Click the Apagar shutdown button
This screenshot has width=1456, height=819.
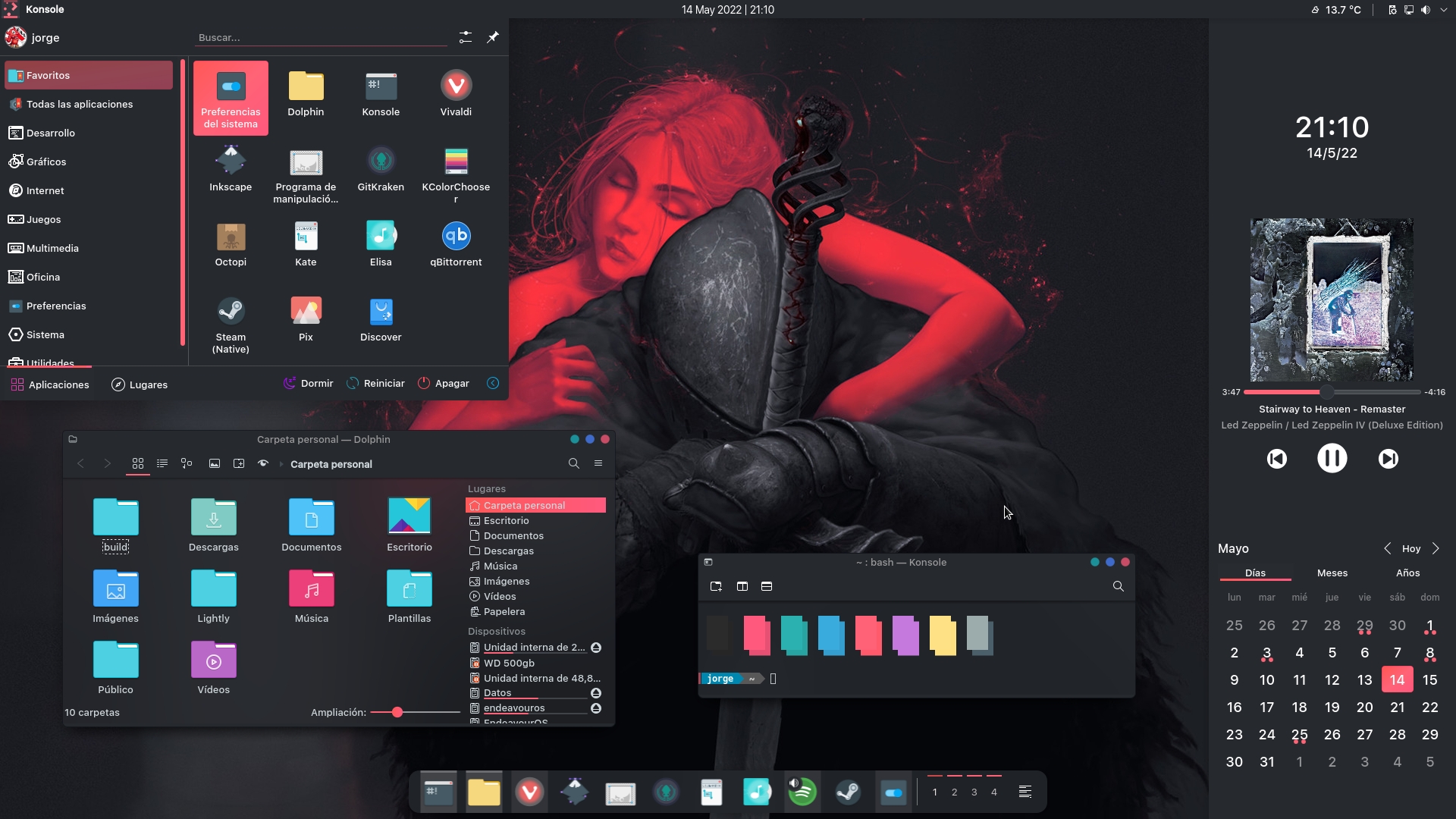point(444,384)
